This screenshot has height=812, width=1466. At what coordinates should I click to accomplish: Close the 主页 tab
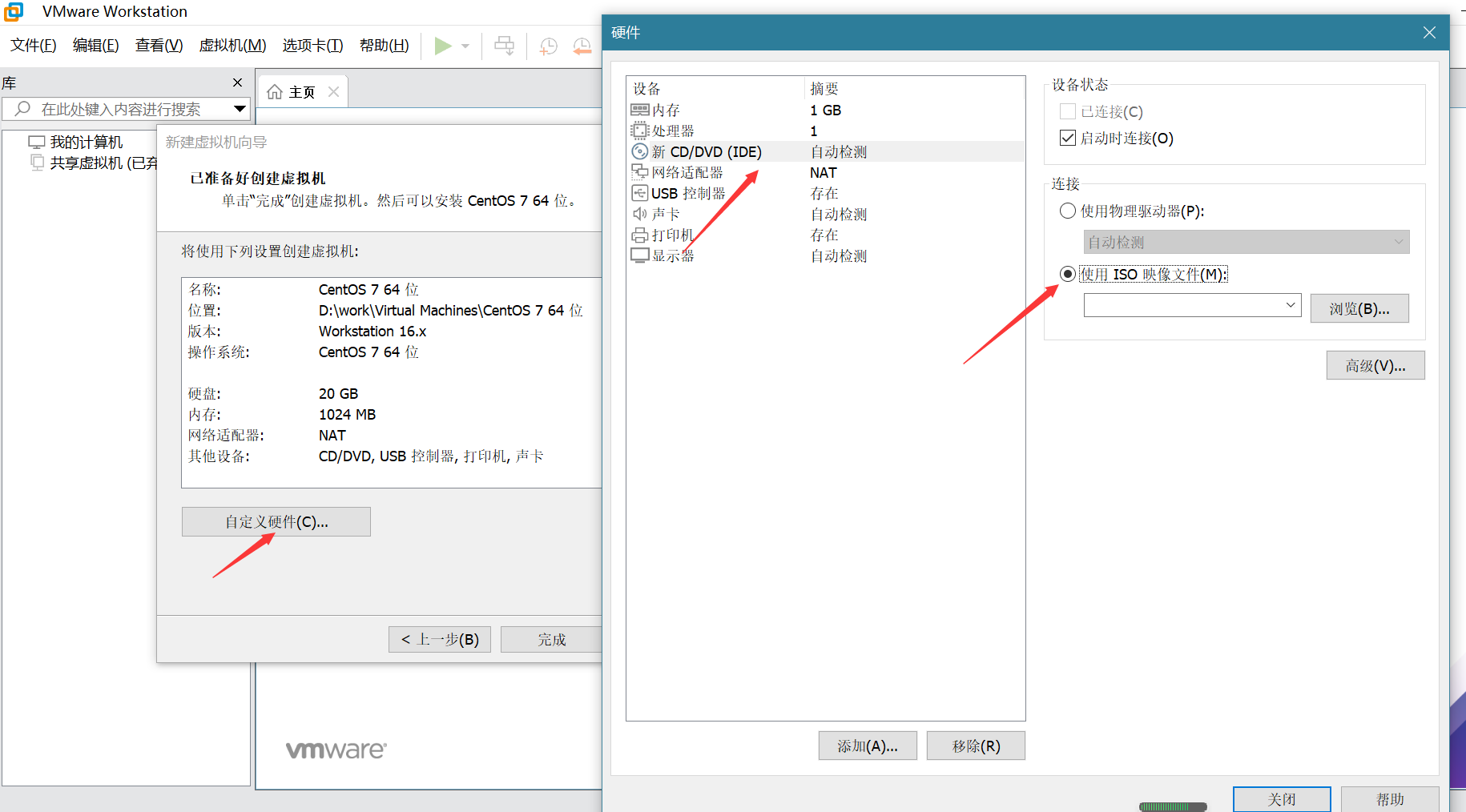pyautogui.click(x=334, y=92)
